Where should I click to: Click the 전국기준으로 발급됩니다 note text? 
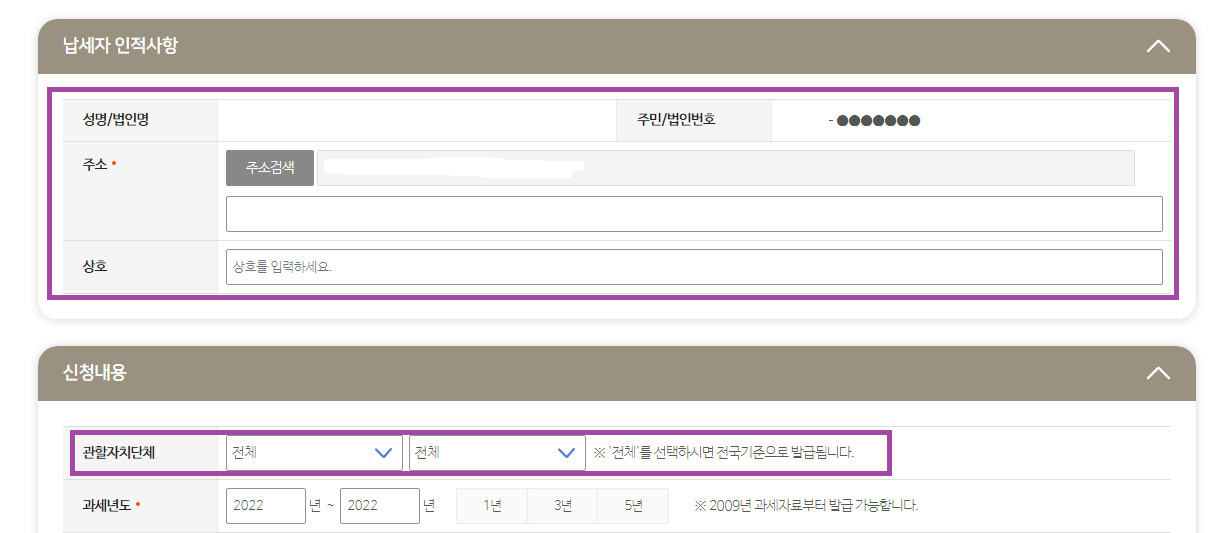(x=724, y=452)
